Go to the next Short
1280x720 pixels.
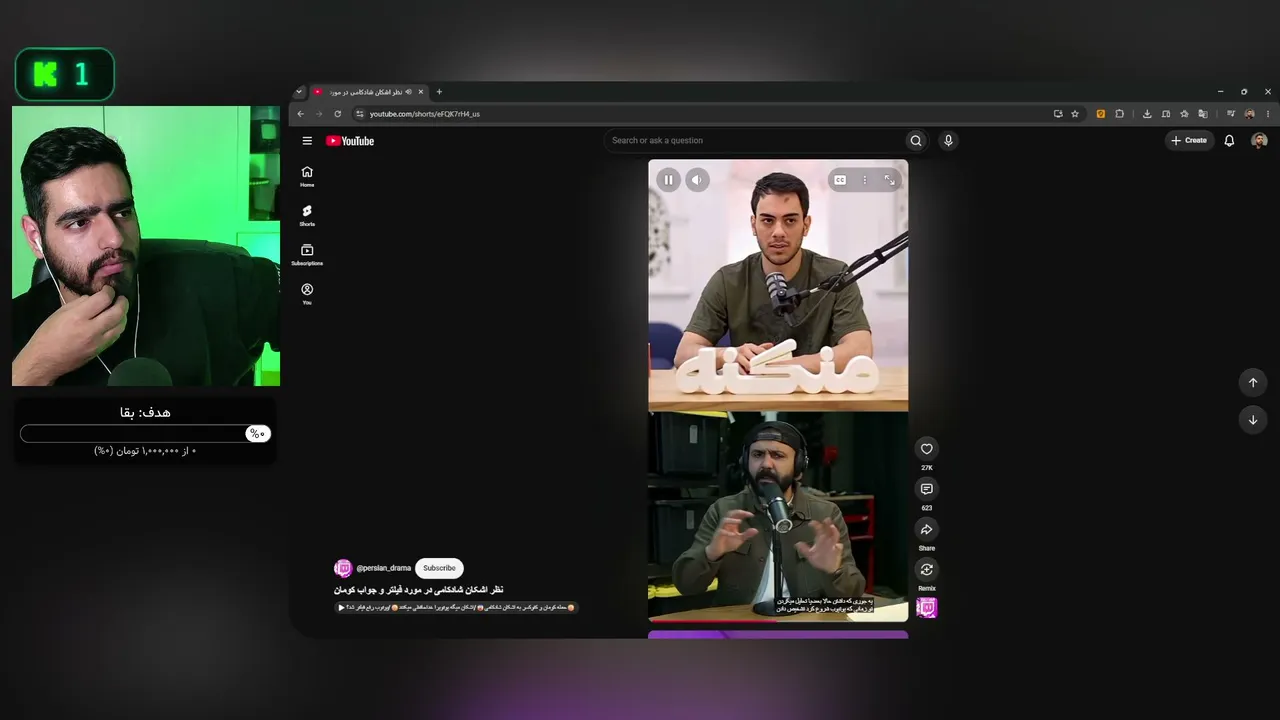[x=1253, y=420]
